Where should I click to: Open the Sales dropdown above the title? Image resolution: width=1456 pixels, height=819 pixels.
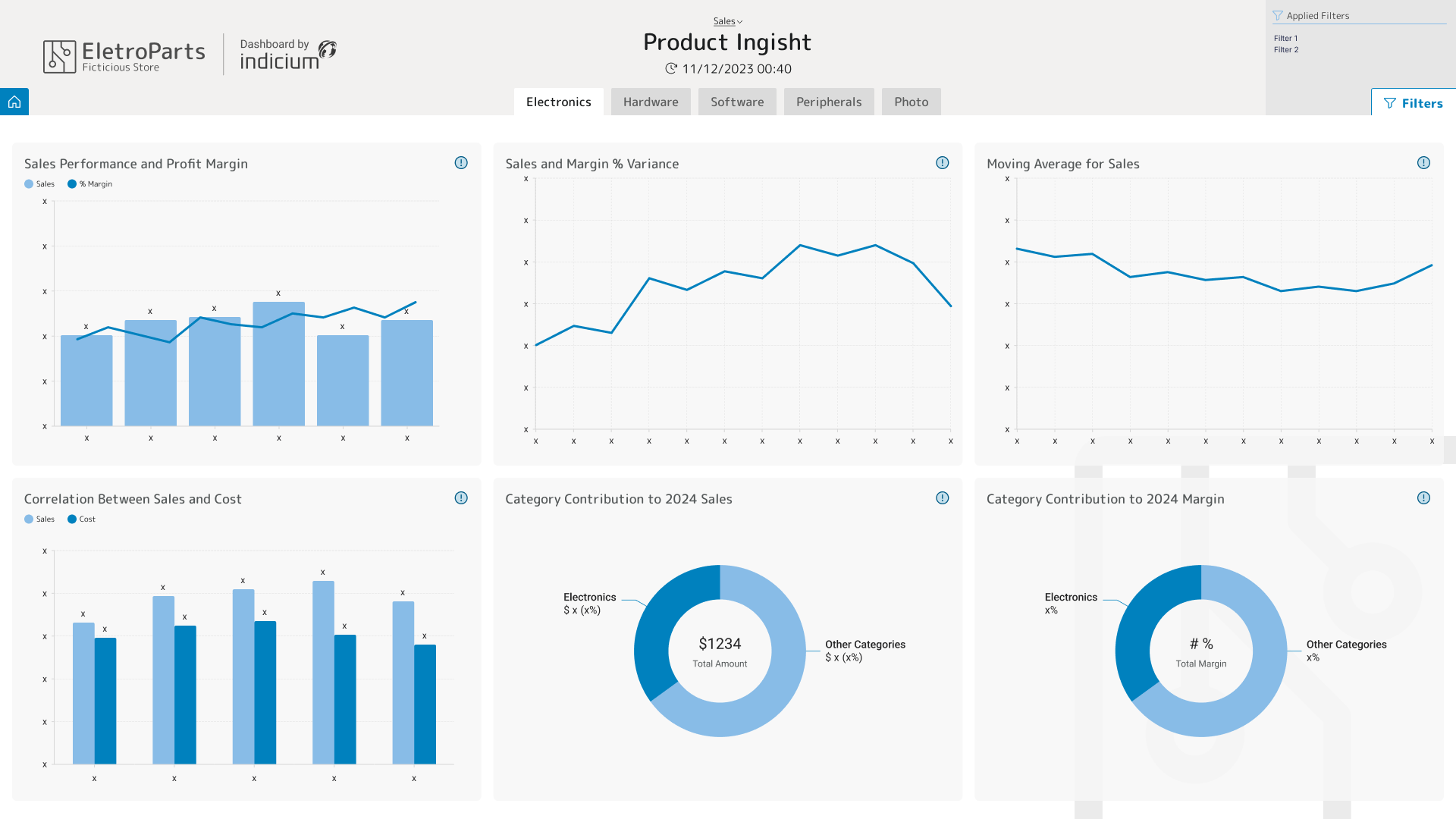point(728,21)
